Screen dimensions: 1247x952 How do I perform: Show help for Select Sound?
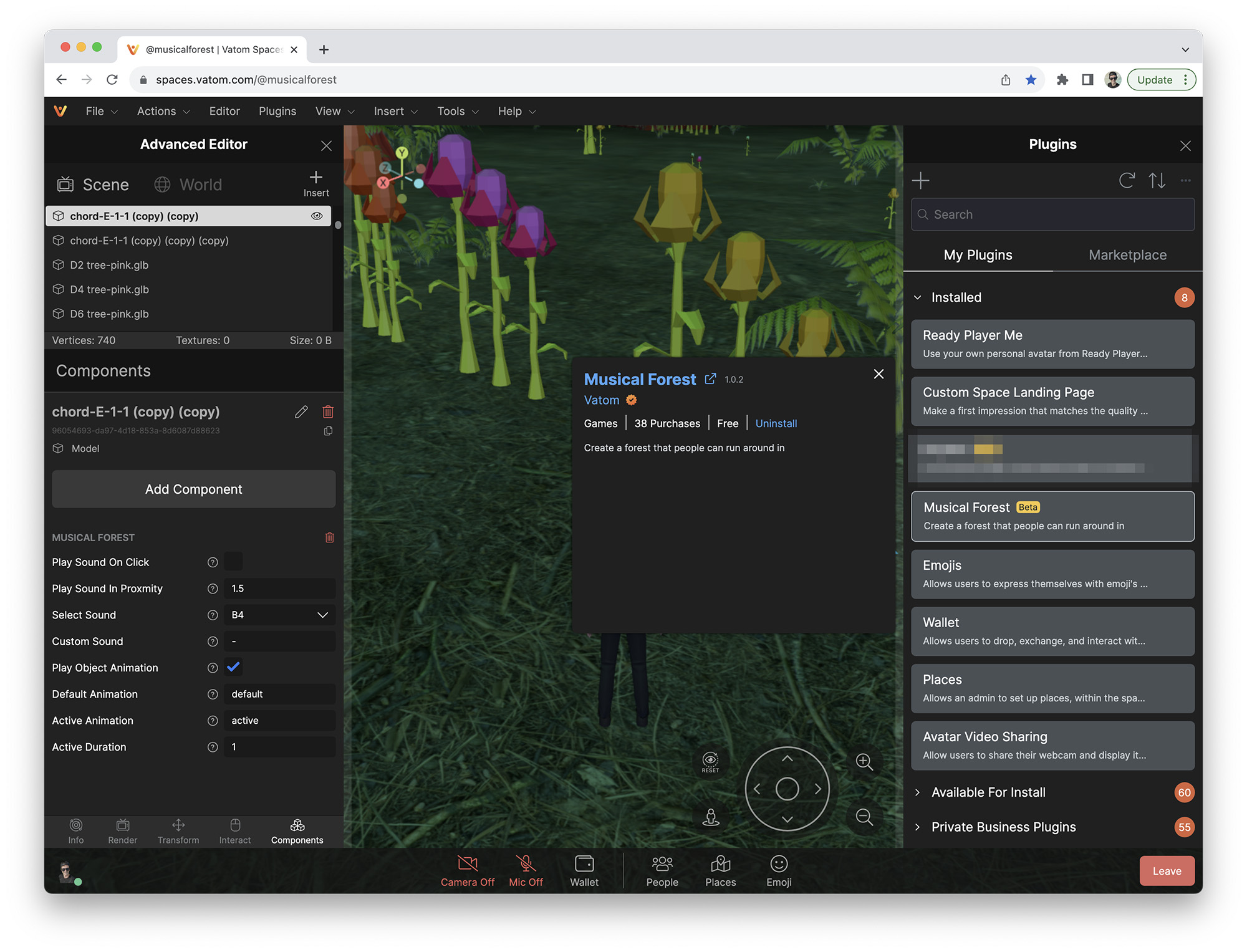[x=213, y=615]
